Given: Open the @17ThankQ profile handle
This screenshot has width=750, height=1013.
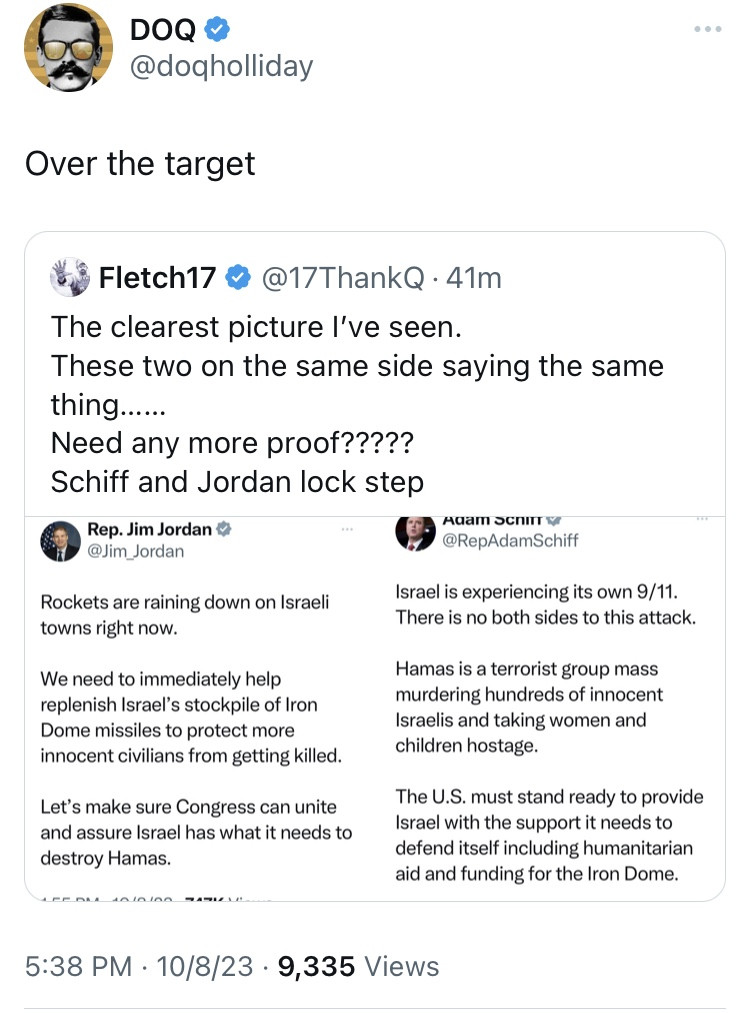Looking at the screenshot, I should click(x=343, y=278).
